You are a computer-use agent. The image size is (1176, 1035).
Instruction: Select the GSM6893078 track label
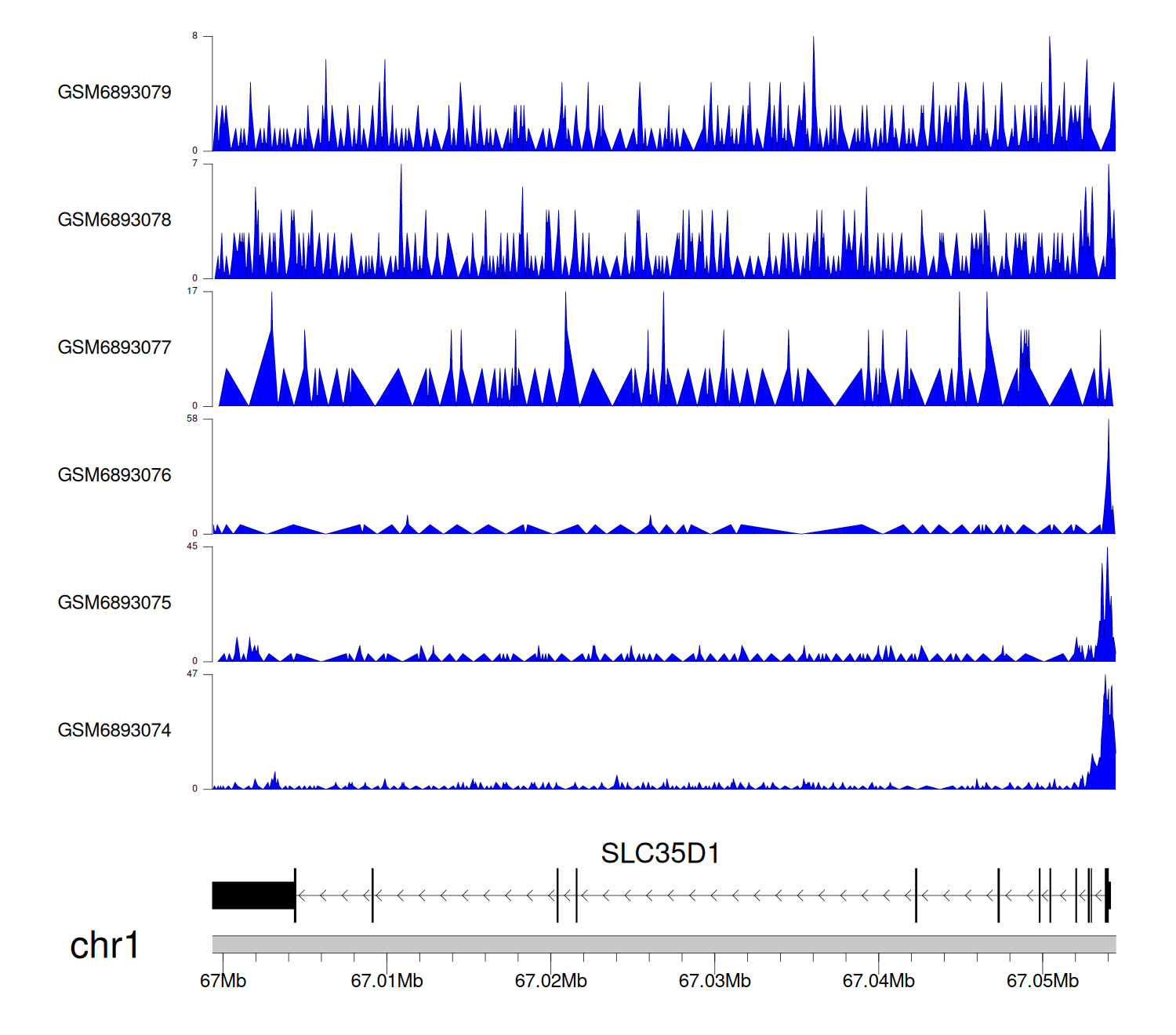pyautogui.click(x=114, y=220)
